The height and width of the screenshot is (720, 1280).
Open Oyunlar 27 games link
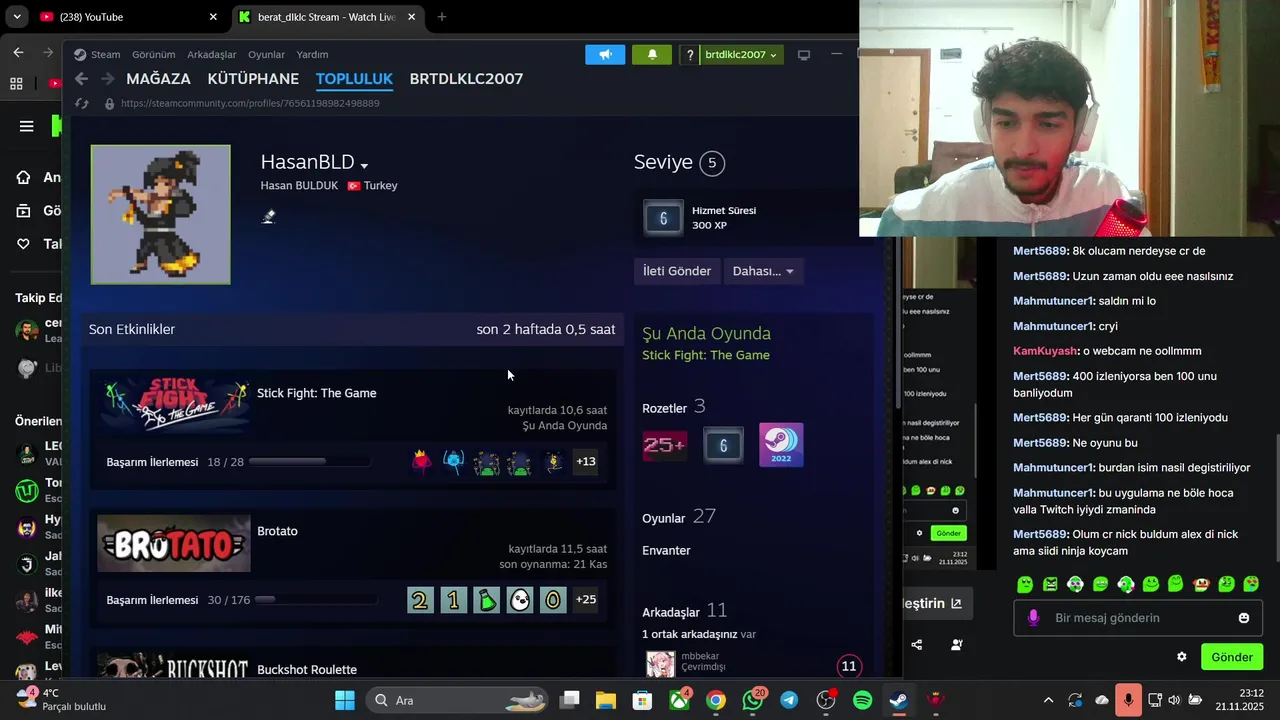679,517
